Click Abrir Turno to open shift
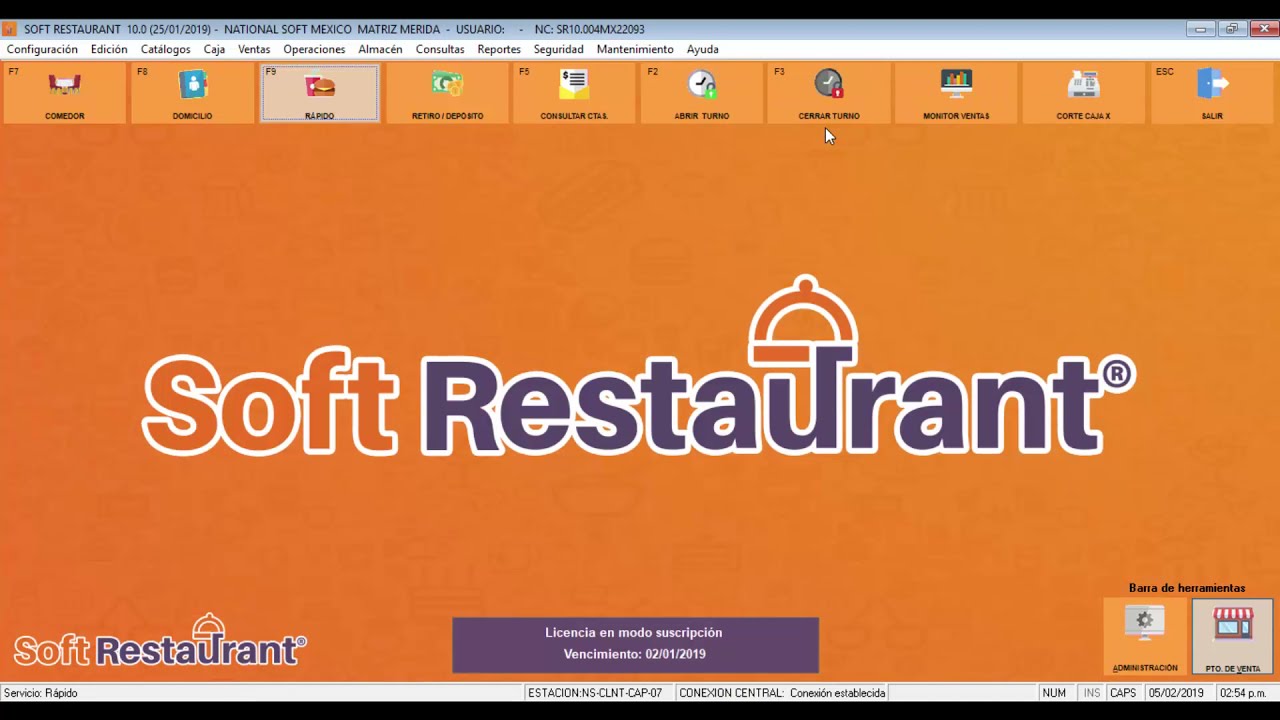The width and height of the screenshot is (1280, 720). click(x=702, y=93)
